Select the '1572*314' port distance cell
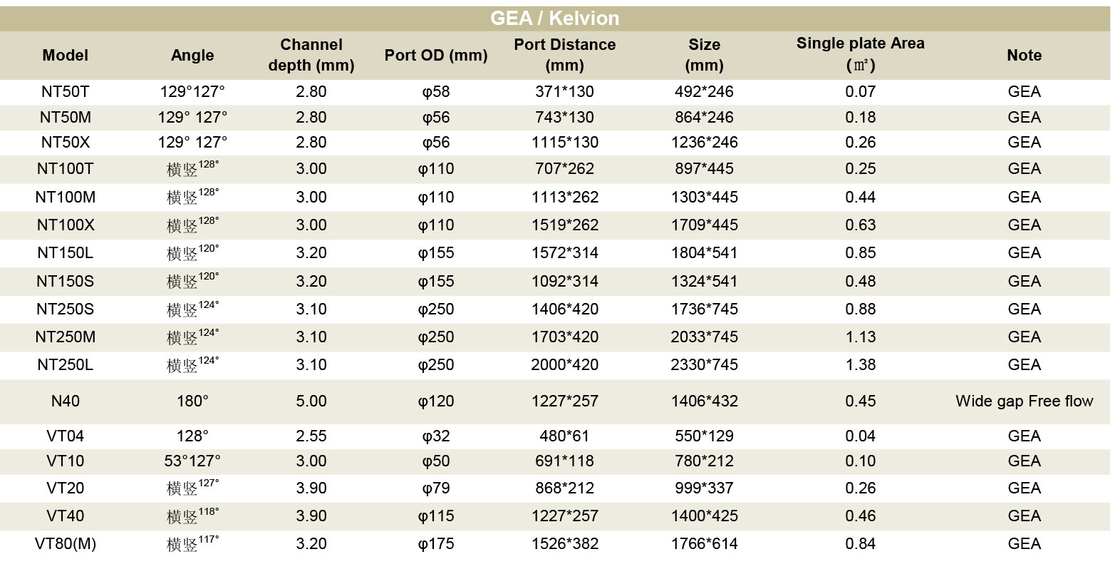Viewport: 1120px width, 584px height. click(564, 253)
